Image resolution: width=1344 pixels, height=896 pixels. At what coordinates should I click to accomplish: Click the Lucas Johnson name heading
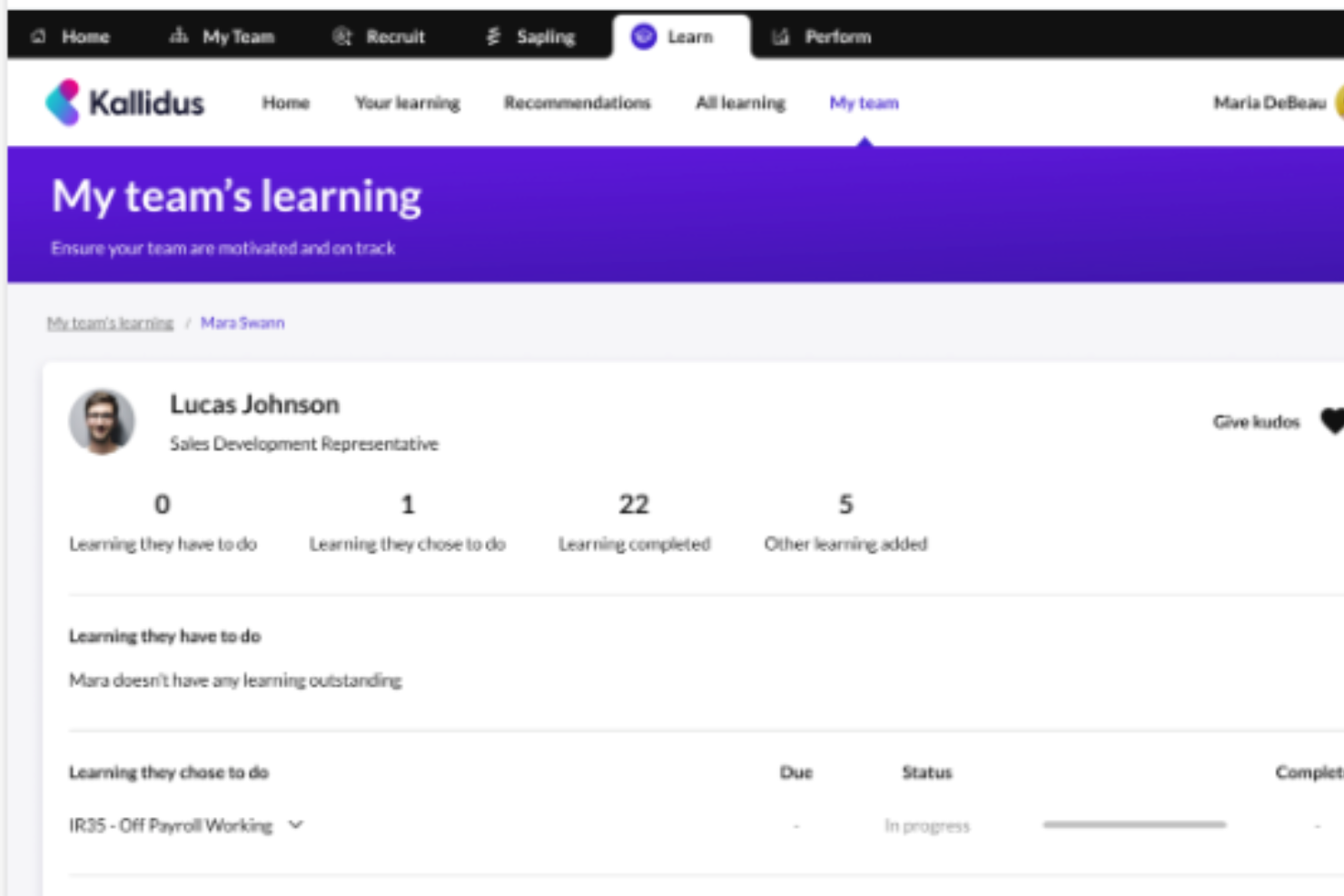click(254, 404)
